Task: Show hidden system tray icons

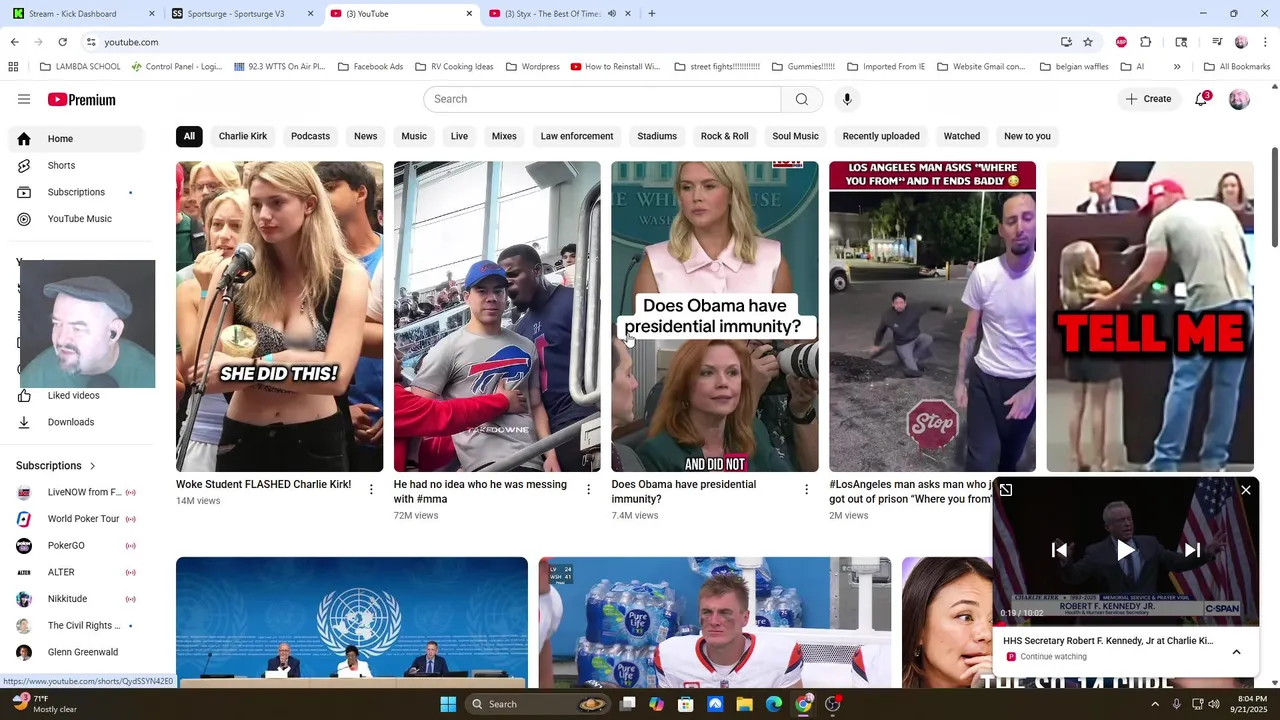Action: pos(1155,704)
